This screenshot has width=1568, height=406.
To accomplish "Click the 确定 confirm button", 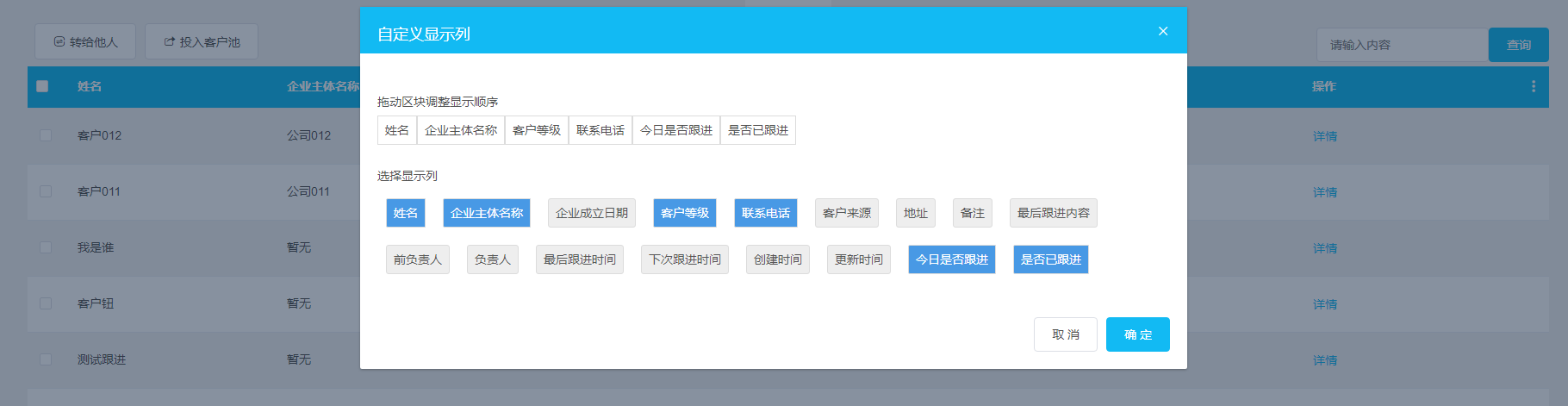I will [1137, 334].
